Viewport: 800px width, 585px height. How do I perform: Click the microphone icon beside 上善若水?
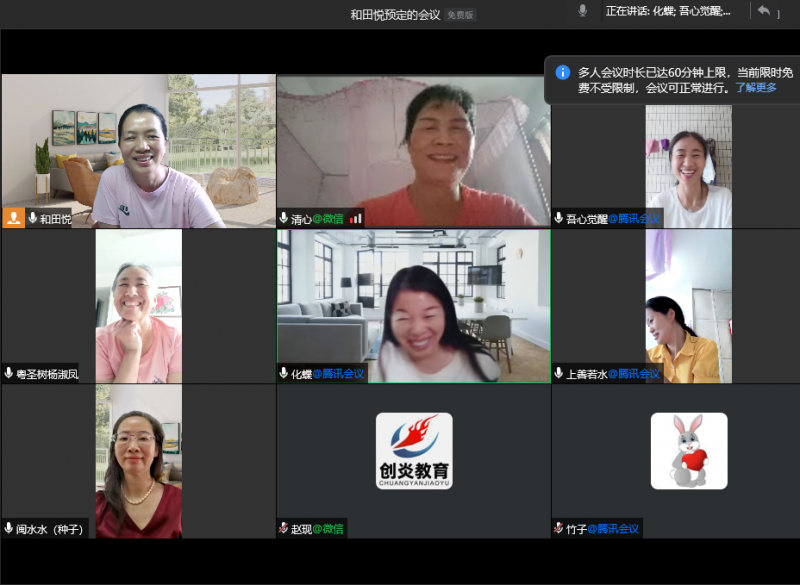(x=559, y=373)
